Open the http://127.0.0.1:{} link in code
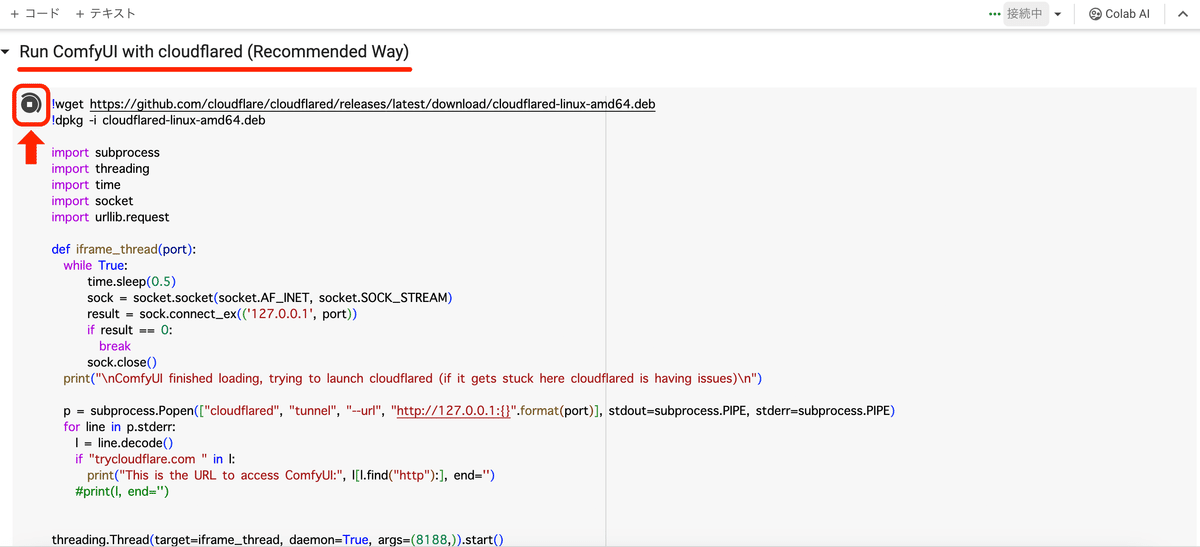The height and width of the screenshot is (547, 1200). (x=455, y=410)
